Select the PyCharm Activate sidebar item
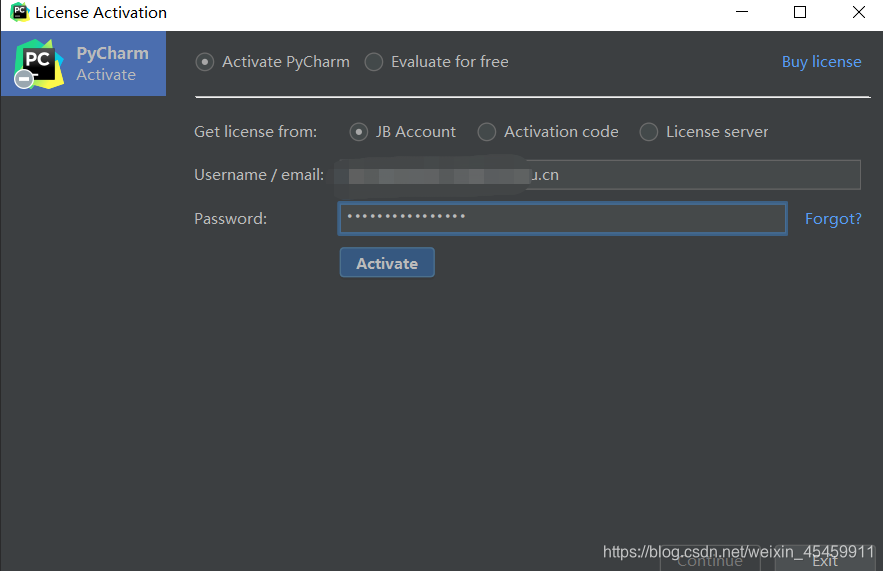Image resolution: width=883 pixels, height=571 pixels. click(83, 64)
